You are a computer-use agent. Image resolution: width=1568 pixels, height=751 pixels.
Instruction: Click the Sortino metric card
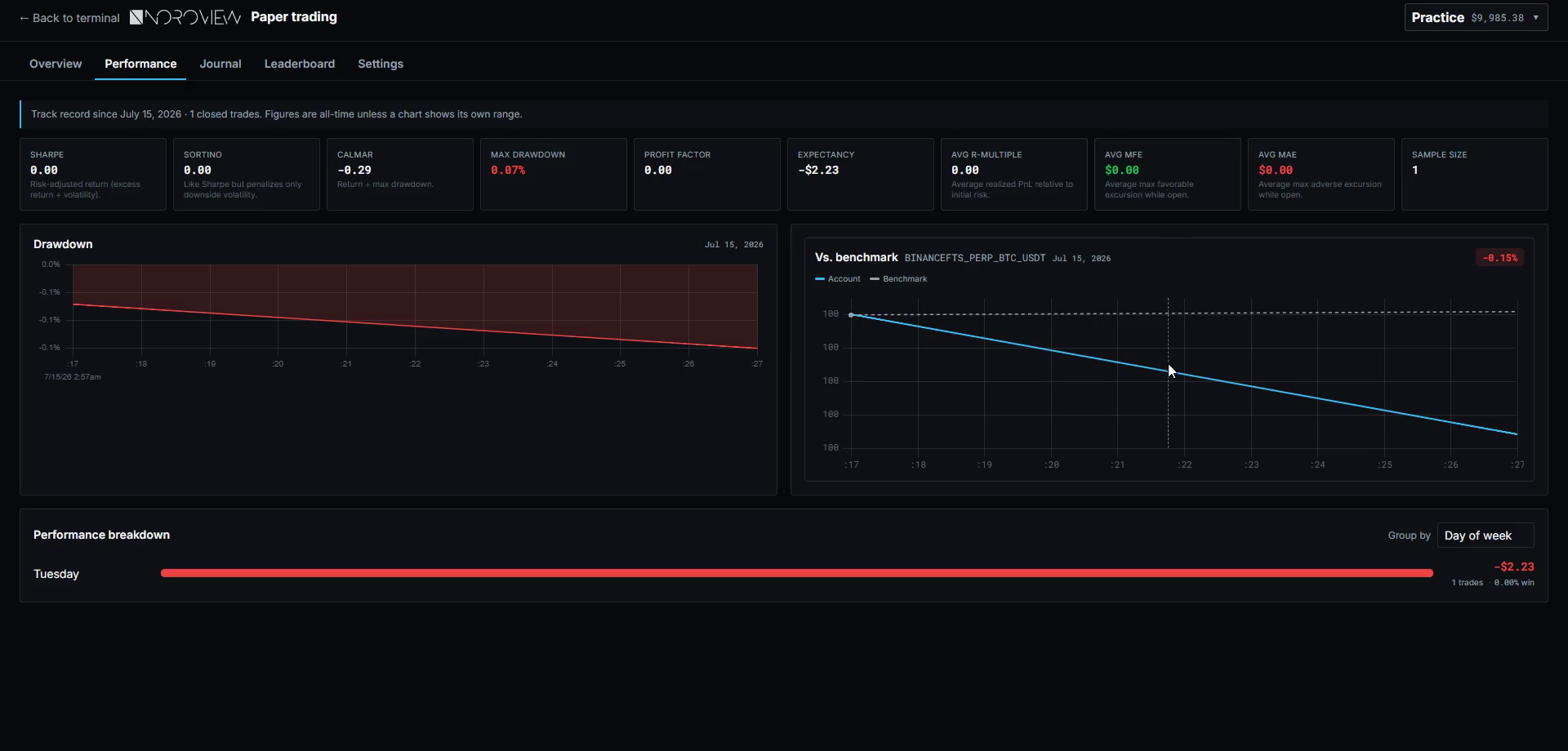coord(247,174)
